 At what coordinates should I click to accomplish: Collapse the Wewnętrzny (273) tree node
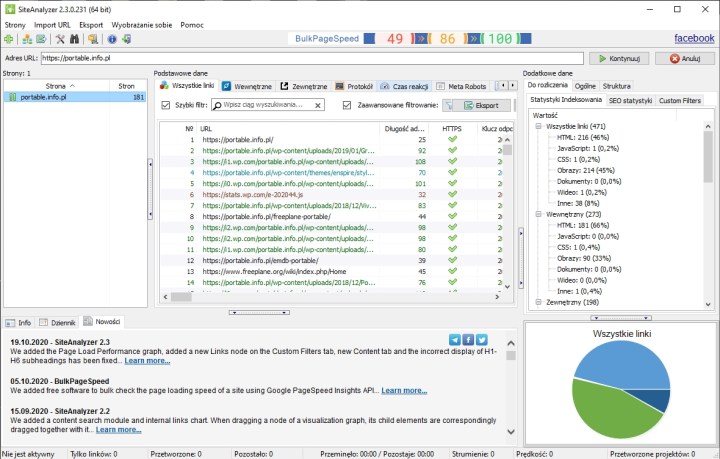point(538,214)
